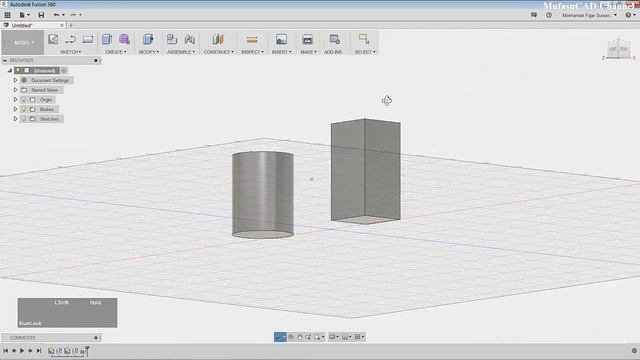640x360 pixels.
Task: Expand the Document Settings node
Action: [x=16, y=80]
